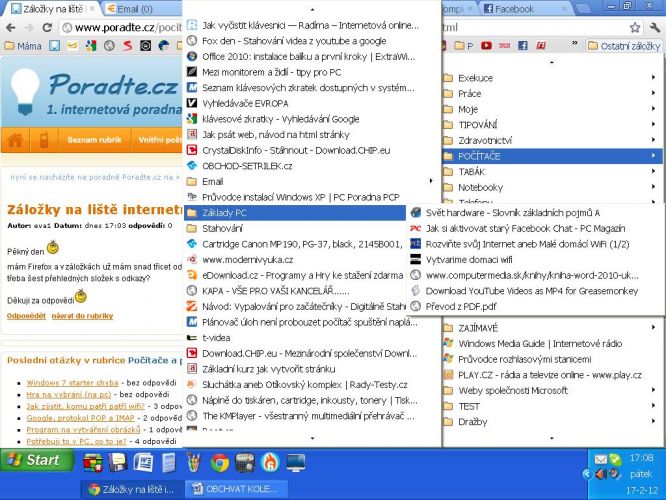The image size is (666, 500).
Task: Click the Show Desktop monitor icon in the quick launch
Action: pos(296,462)
